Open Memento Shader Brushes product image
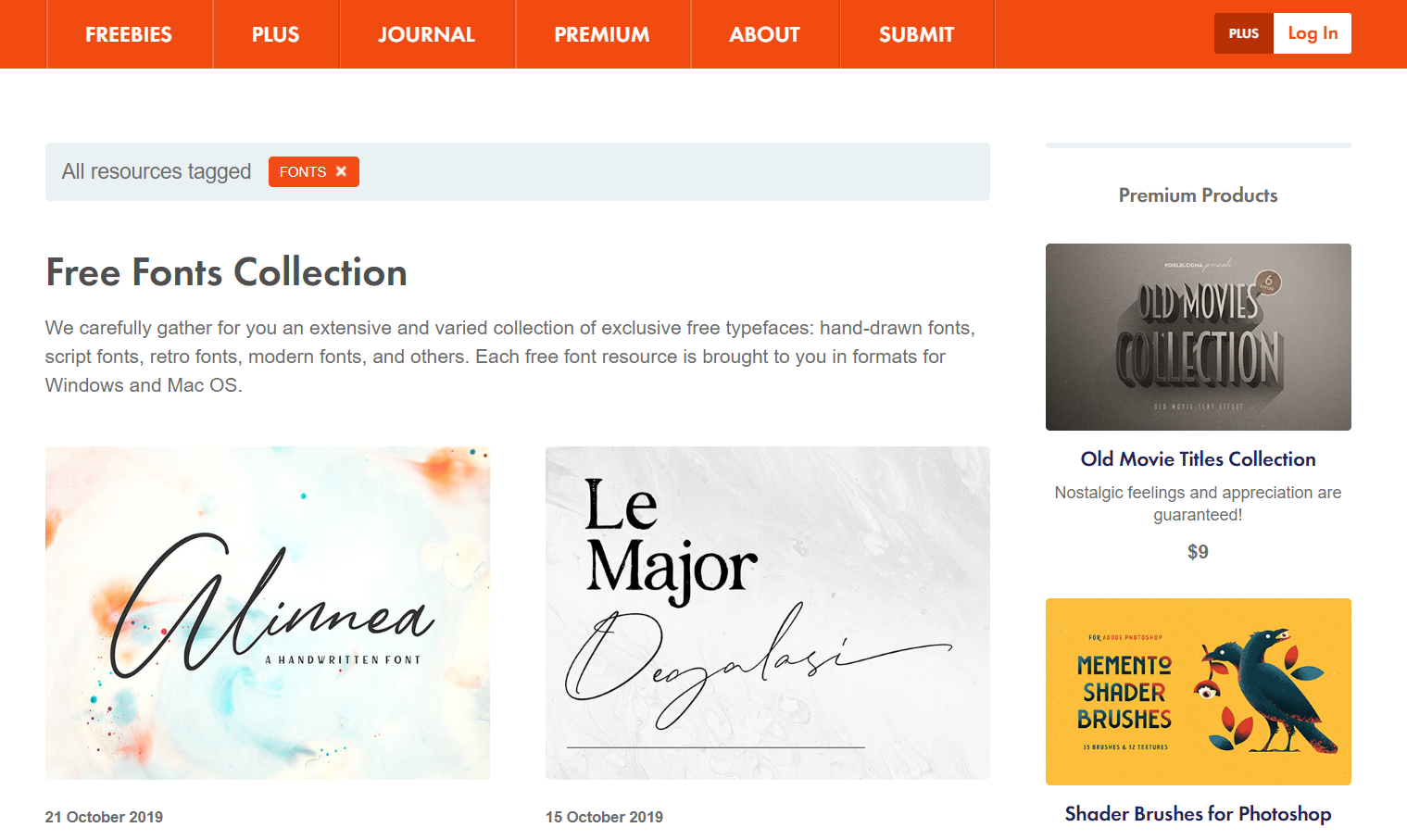This screenshot has height=840, width=1407. [x=1199, y=692]
